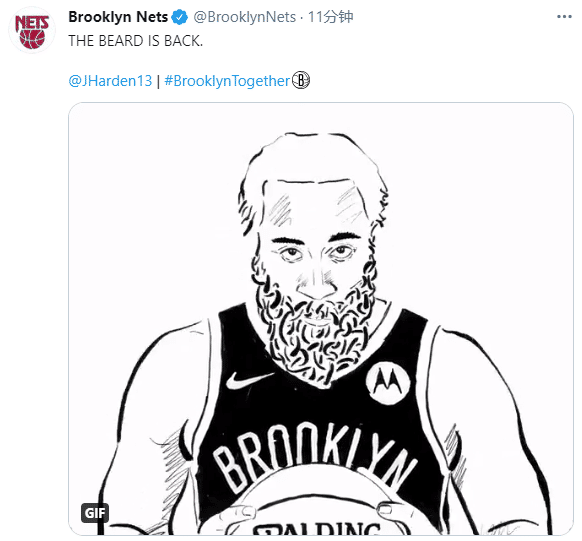
Task: Play the animation using the GIF badge
Action: [x=95, y=513]
